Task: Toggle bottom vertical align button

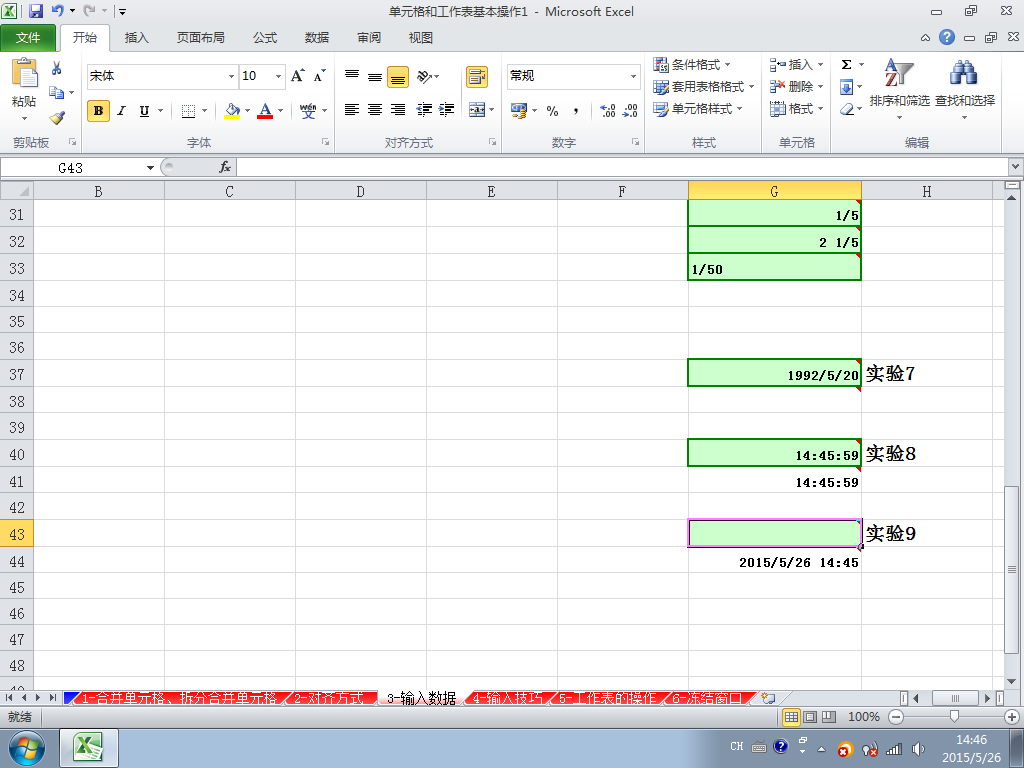Action: 398,76
